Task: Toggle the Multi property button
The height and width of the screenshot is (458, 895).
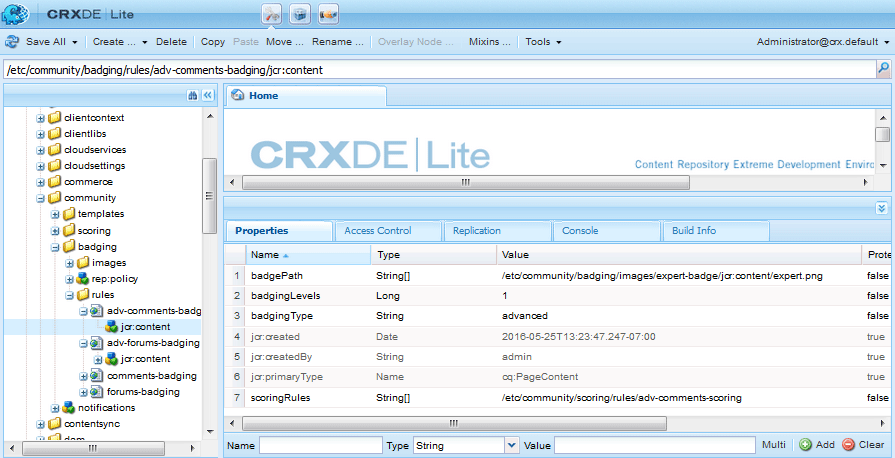Action: (773, 445)
